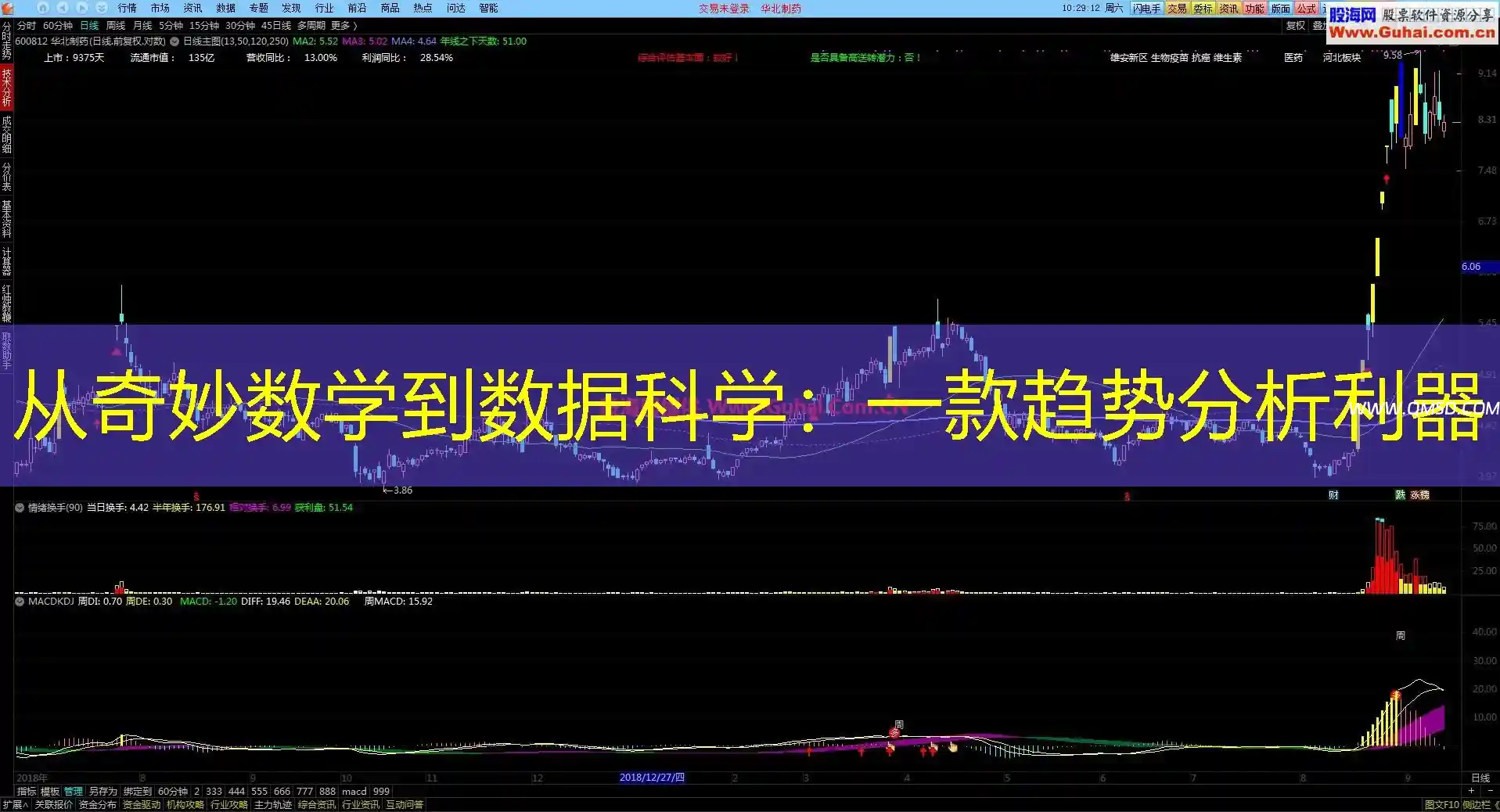The width and height of the screenshot is (1500, 812).
Task: Click the 雄安新区 concept label
Action: [1128, 58]
